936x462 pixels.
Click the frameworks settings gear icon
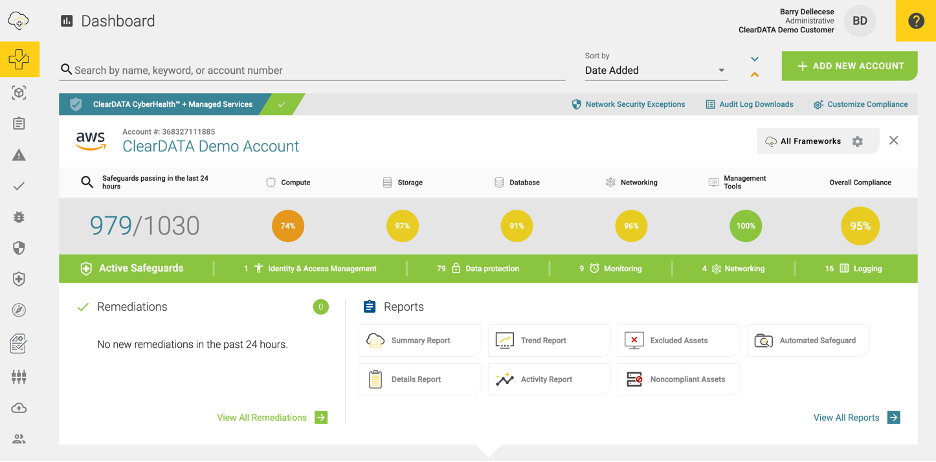857,141
